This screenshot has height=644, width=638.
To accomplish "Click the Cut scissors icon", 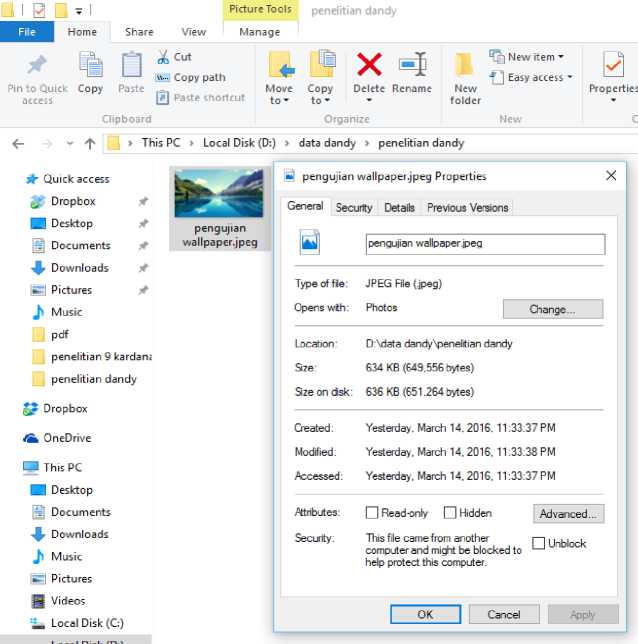I will point(164,57).
